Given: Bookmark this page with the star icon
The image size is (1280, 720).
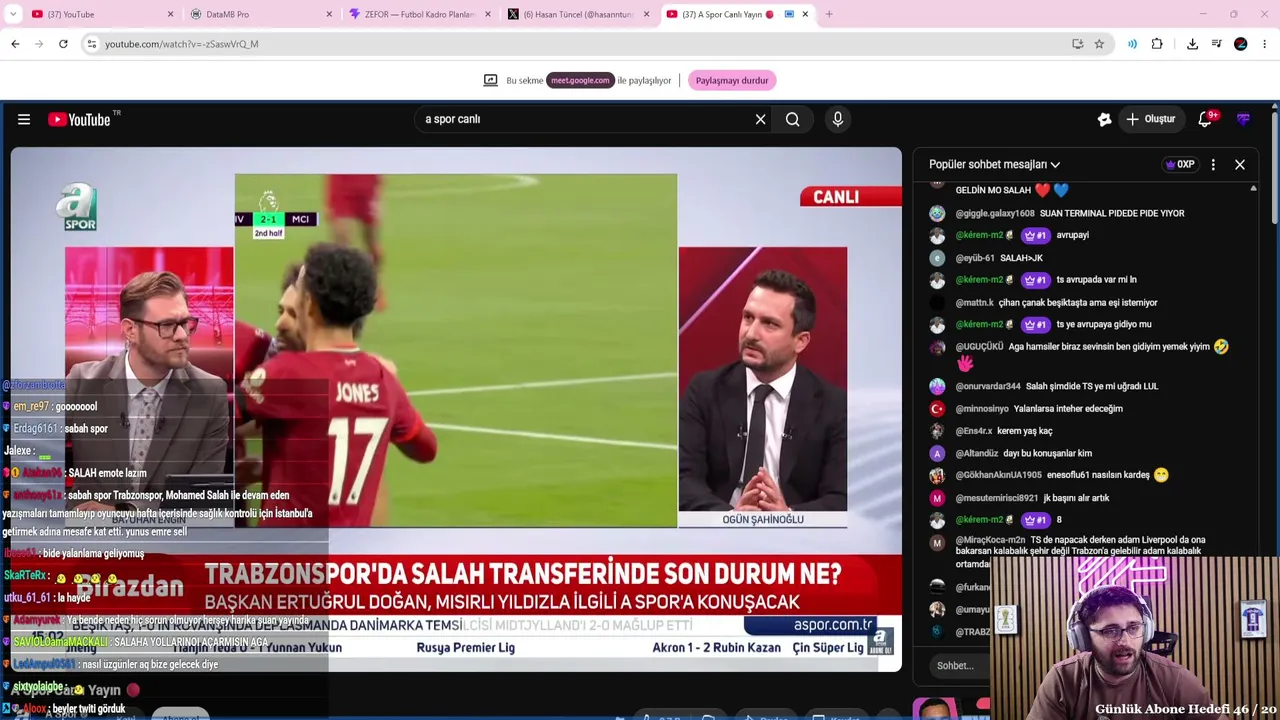Looking at the screenshot, I should pyautogui.click(x=1099, y=44).
